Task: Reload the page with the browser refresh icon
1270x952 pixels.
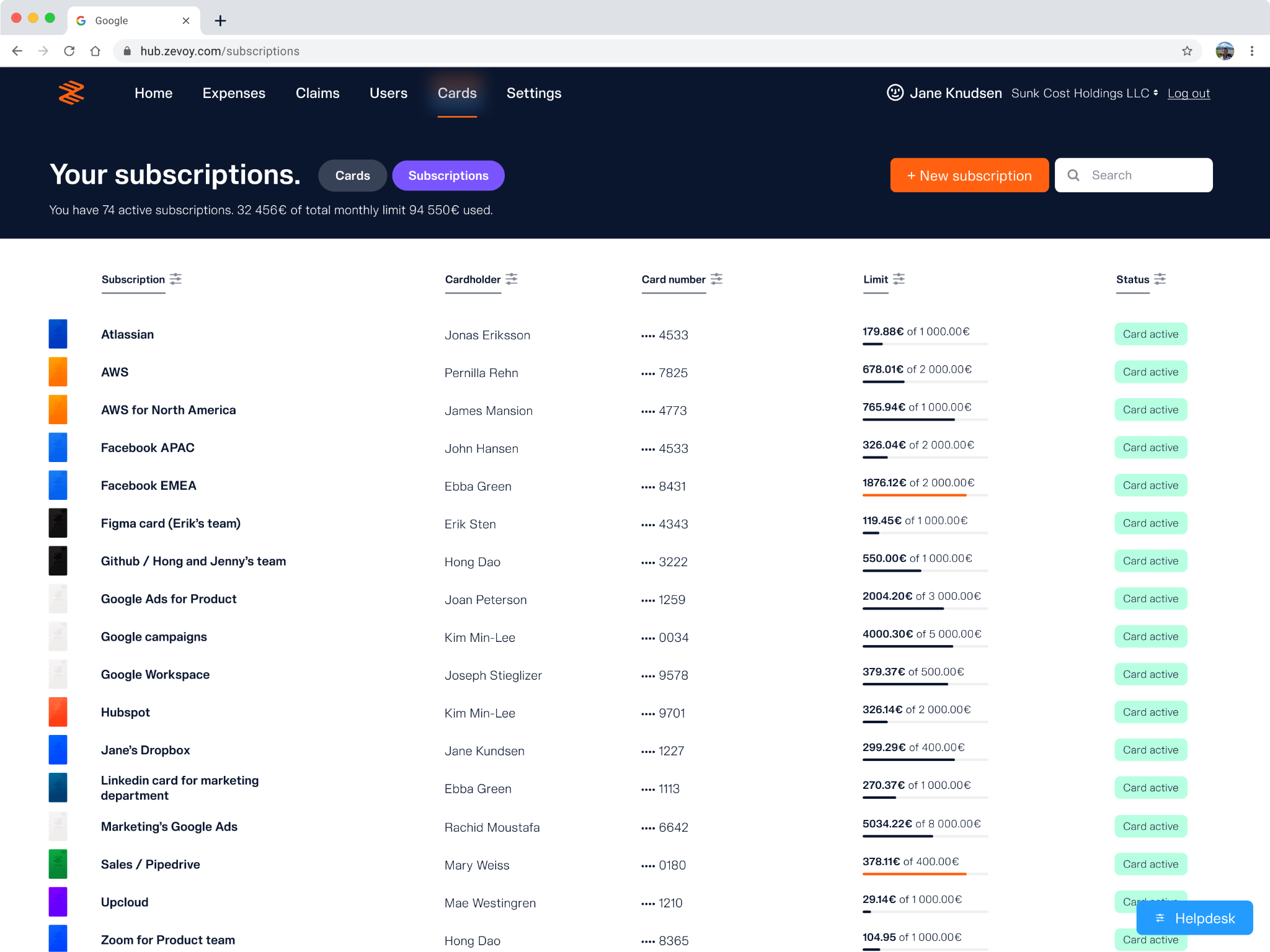Action: (69, 51)
